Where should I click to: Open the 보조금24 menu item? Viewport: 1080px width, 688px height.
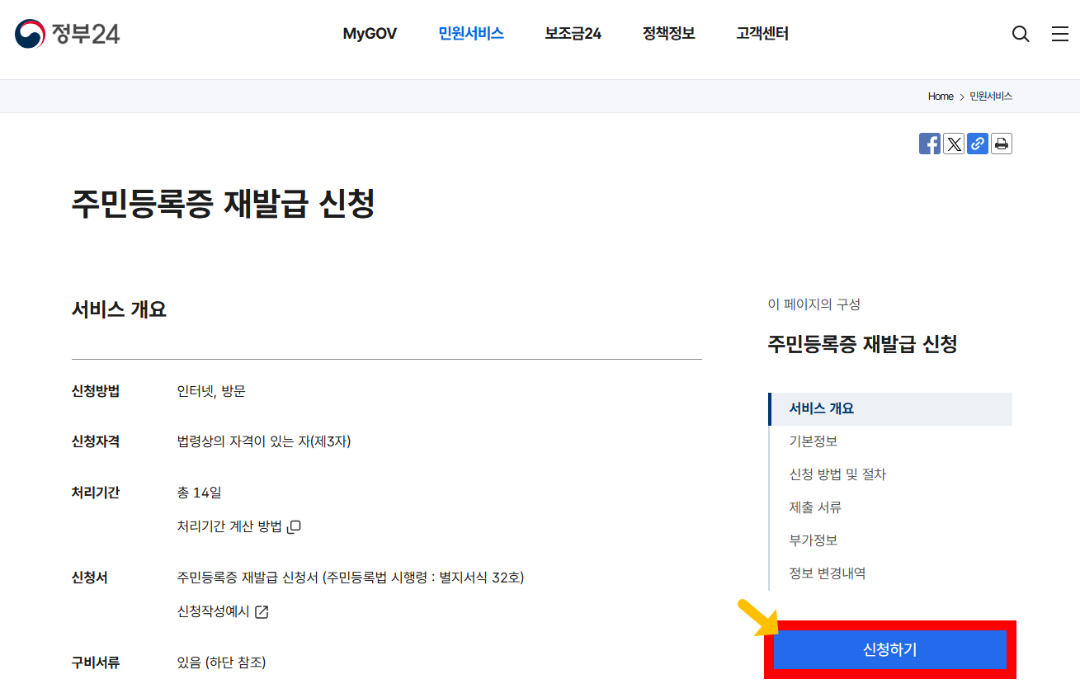[572, 33]
